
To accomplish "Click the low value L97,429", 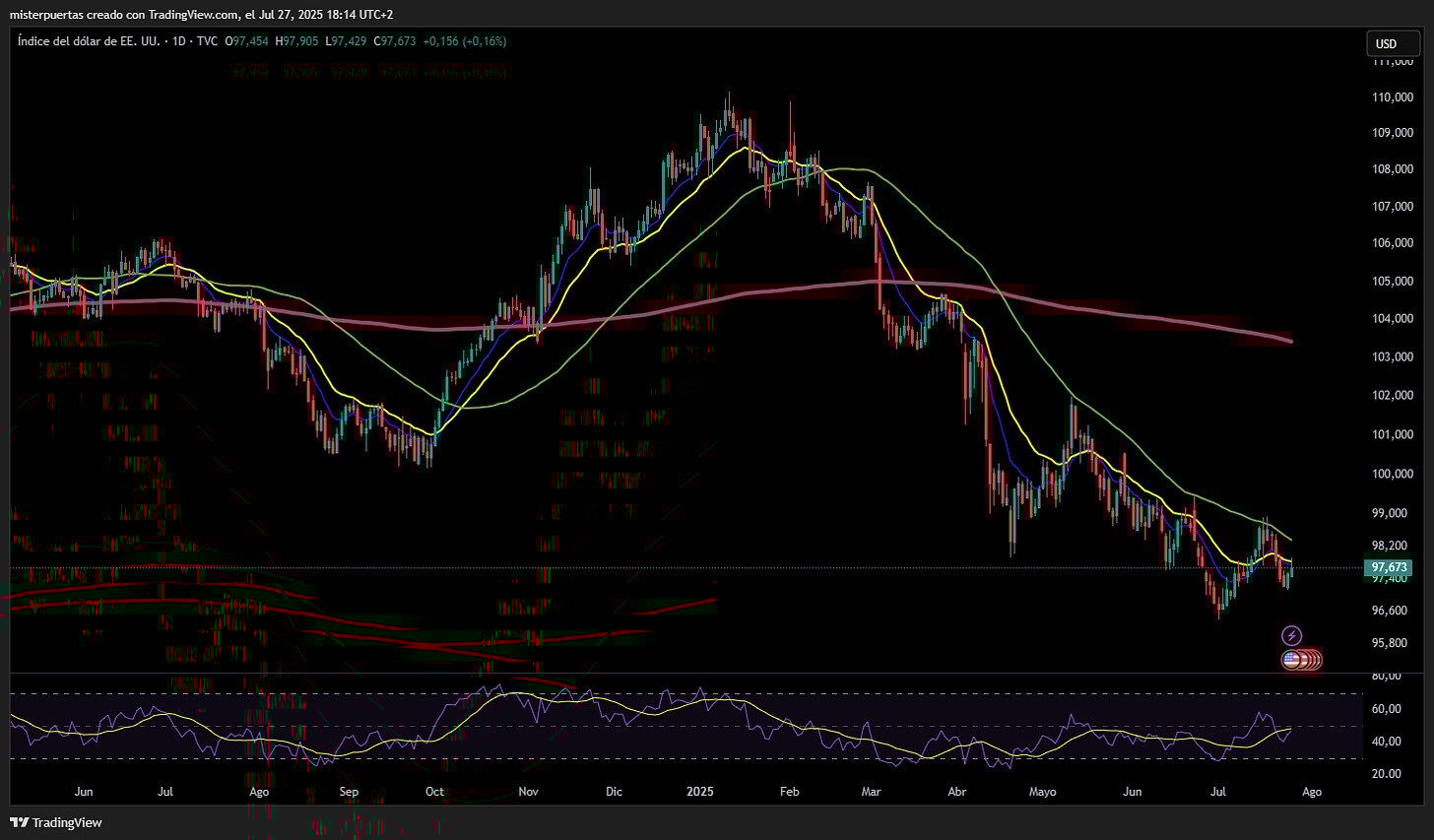I will point(348,41).
